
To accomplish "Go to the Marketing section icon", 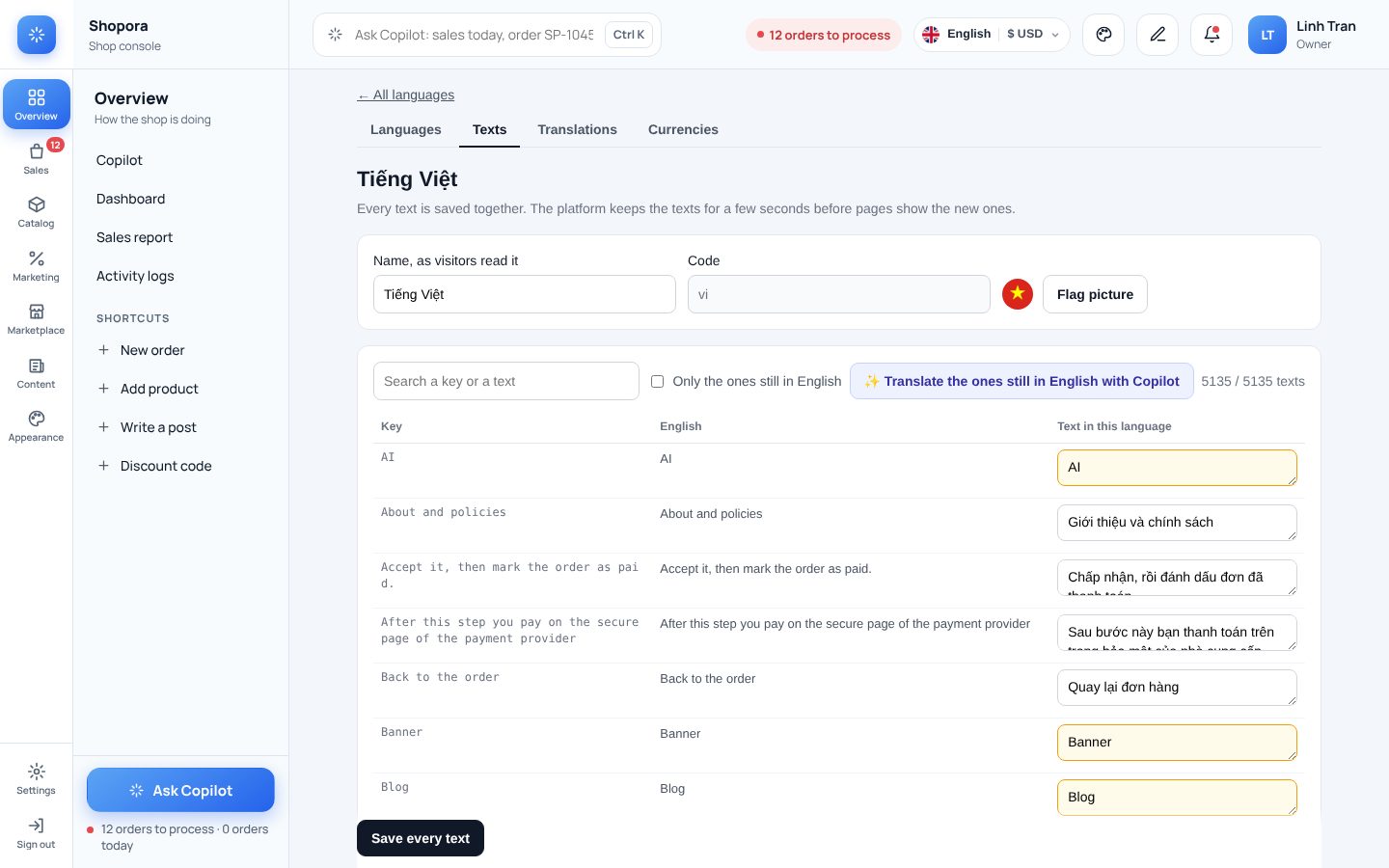I will (36, 265).
